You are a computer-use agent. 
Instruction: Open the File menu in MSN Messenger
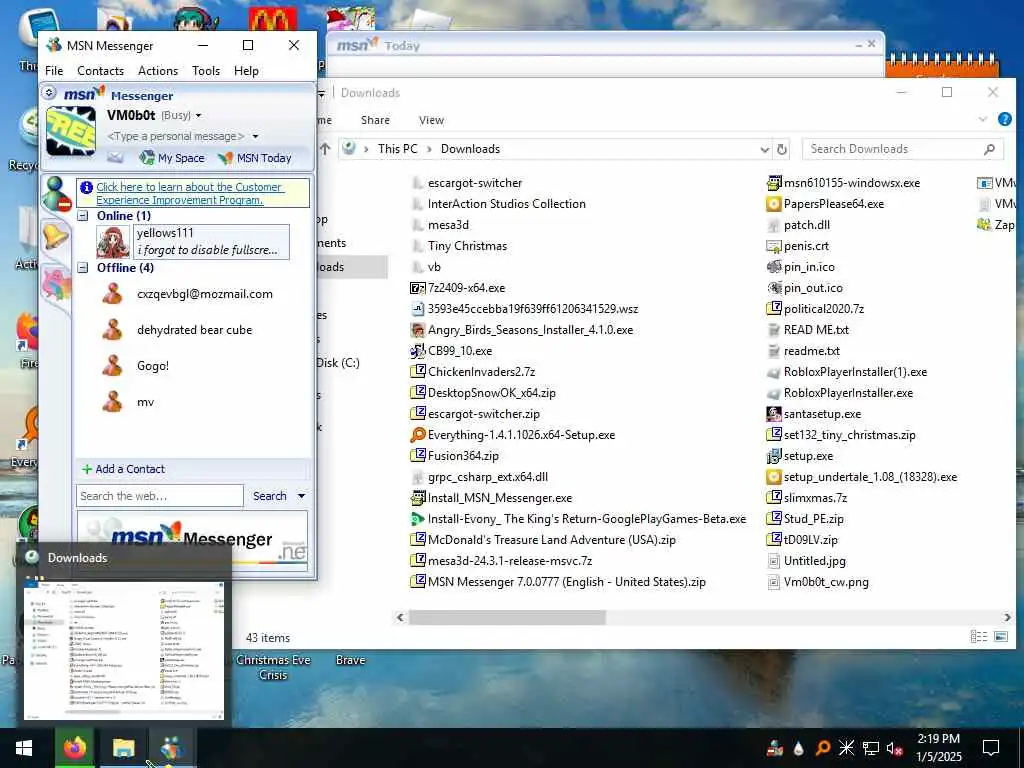[x=54, y=71]
